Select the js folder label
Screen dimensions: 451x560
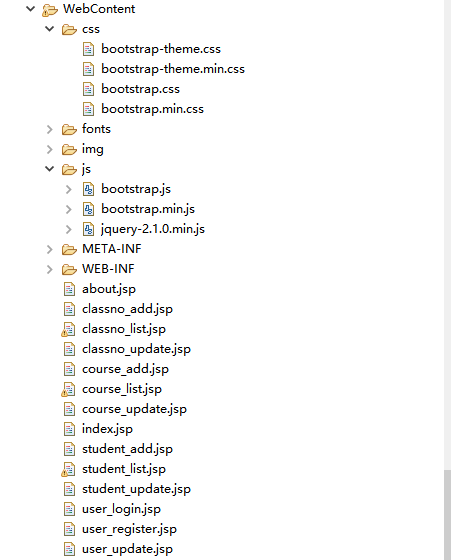(x=86, y=169)
